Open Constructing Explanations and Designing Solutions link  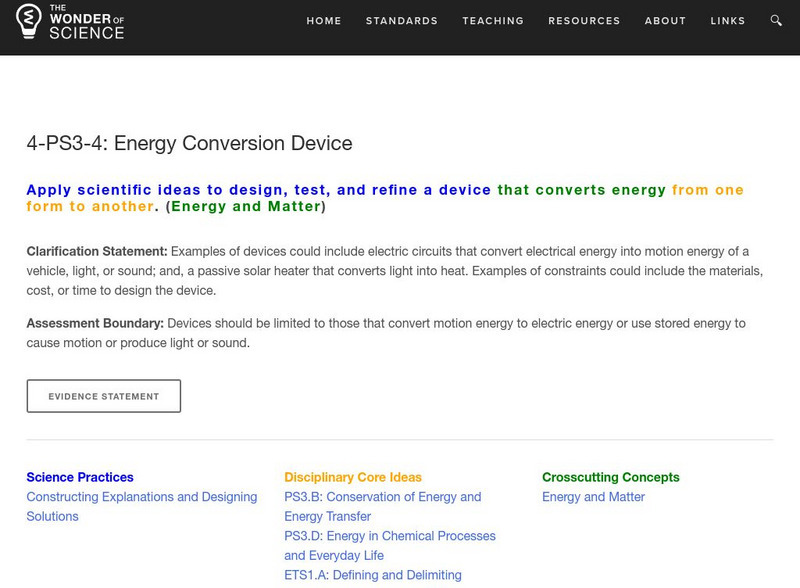[142, 497]
